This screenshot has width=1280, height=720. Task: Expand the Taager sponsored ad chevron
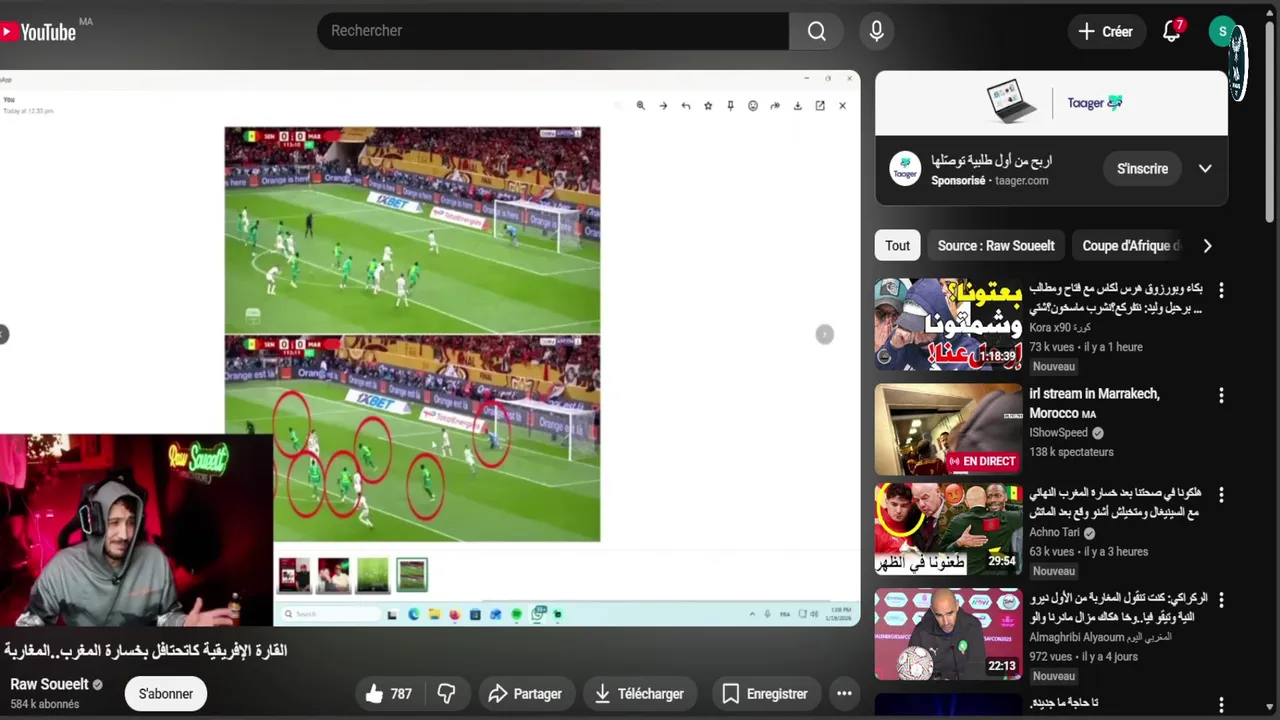[x=1205, y=169]
